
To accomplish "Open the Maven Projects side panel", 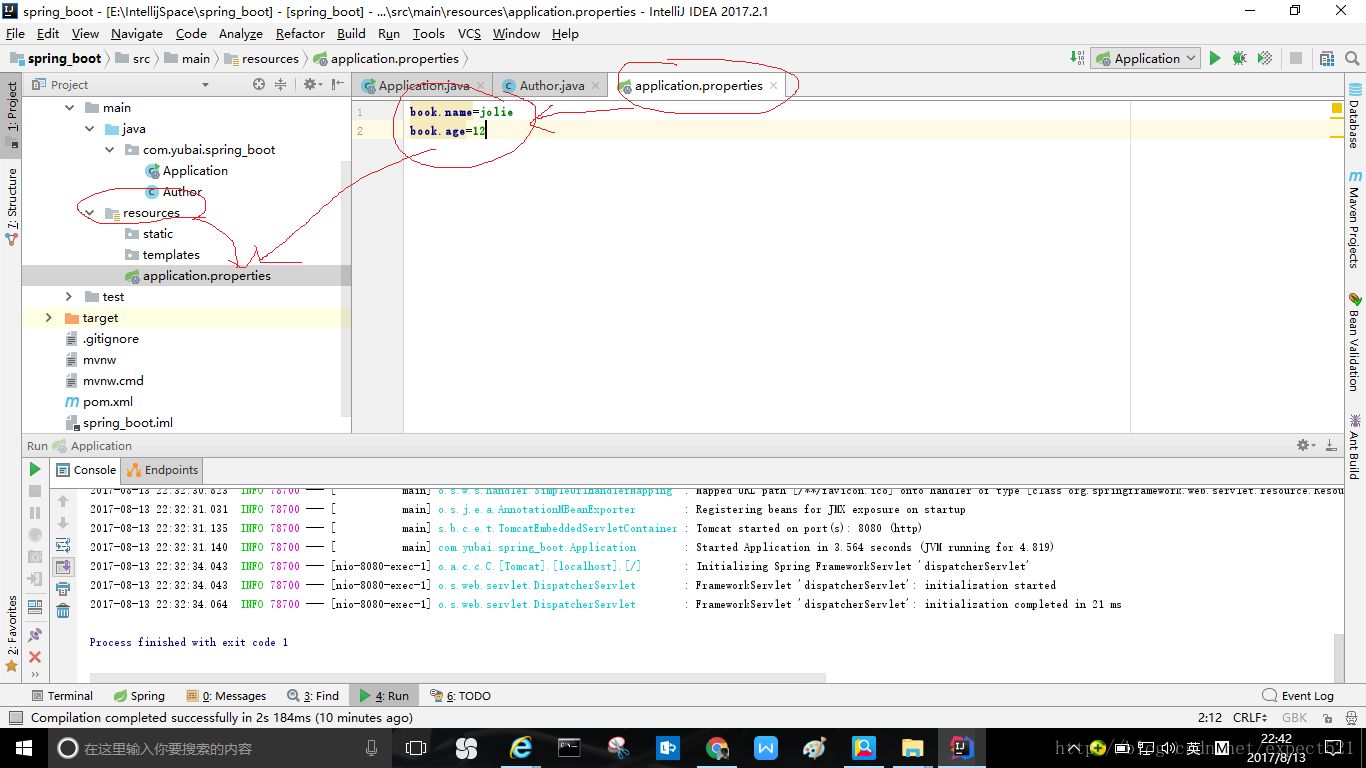I will click(1354, 218).
